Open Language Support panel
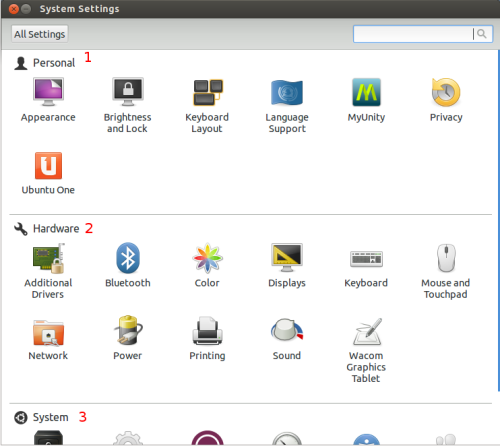500x446 pixels. pyautogui.click(x=287, y=105)
